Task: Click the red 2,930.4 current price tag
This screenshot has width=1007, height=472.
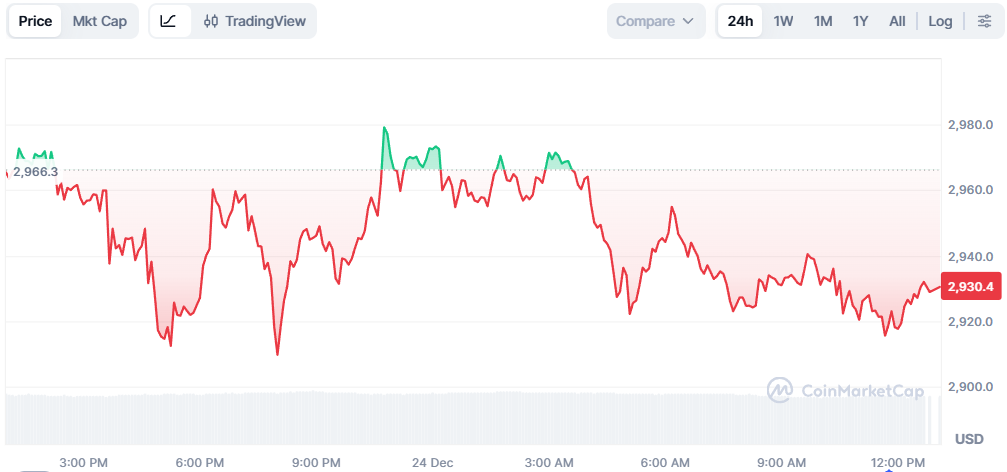Action: (x=971, y=287)
